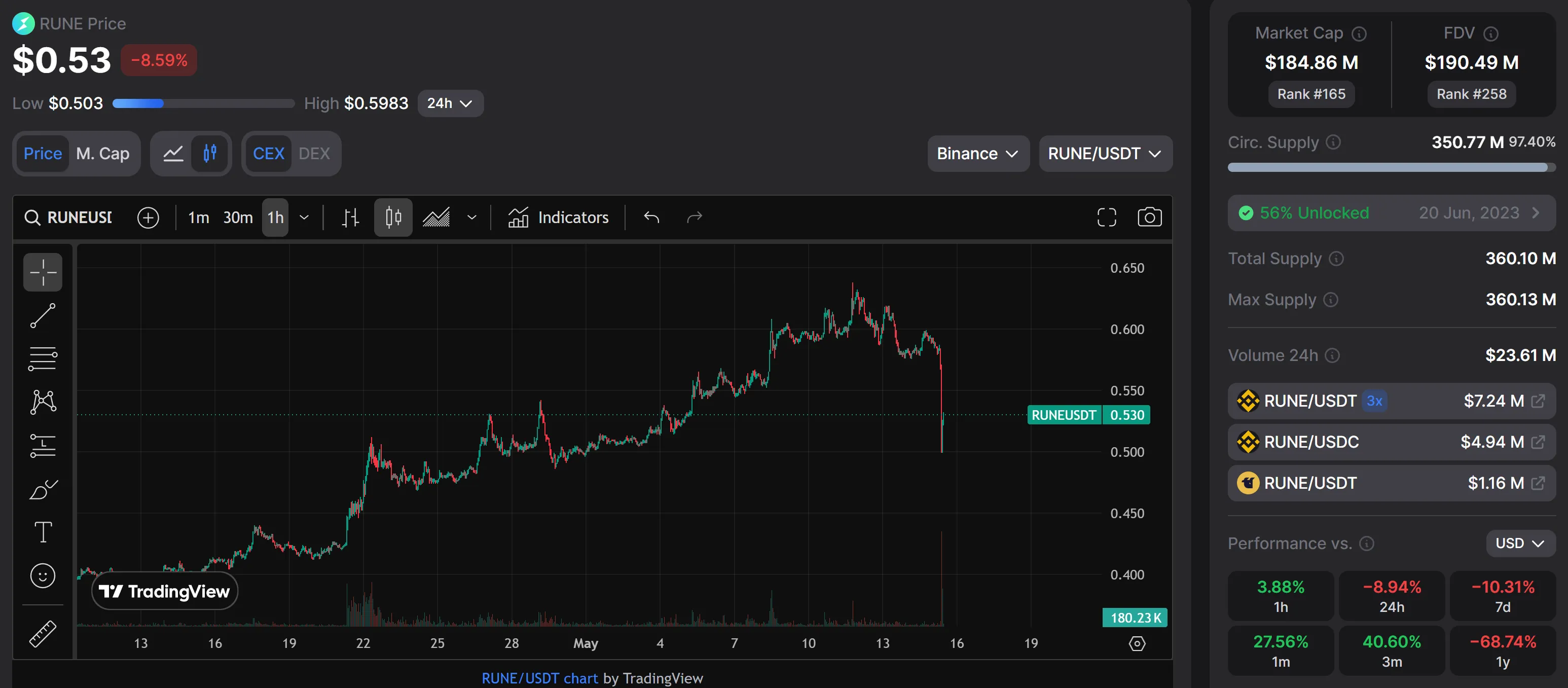Screen dimensions: 1568x688
Task: Switch to candlestick chart style
Action: coord(393,218)
